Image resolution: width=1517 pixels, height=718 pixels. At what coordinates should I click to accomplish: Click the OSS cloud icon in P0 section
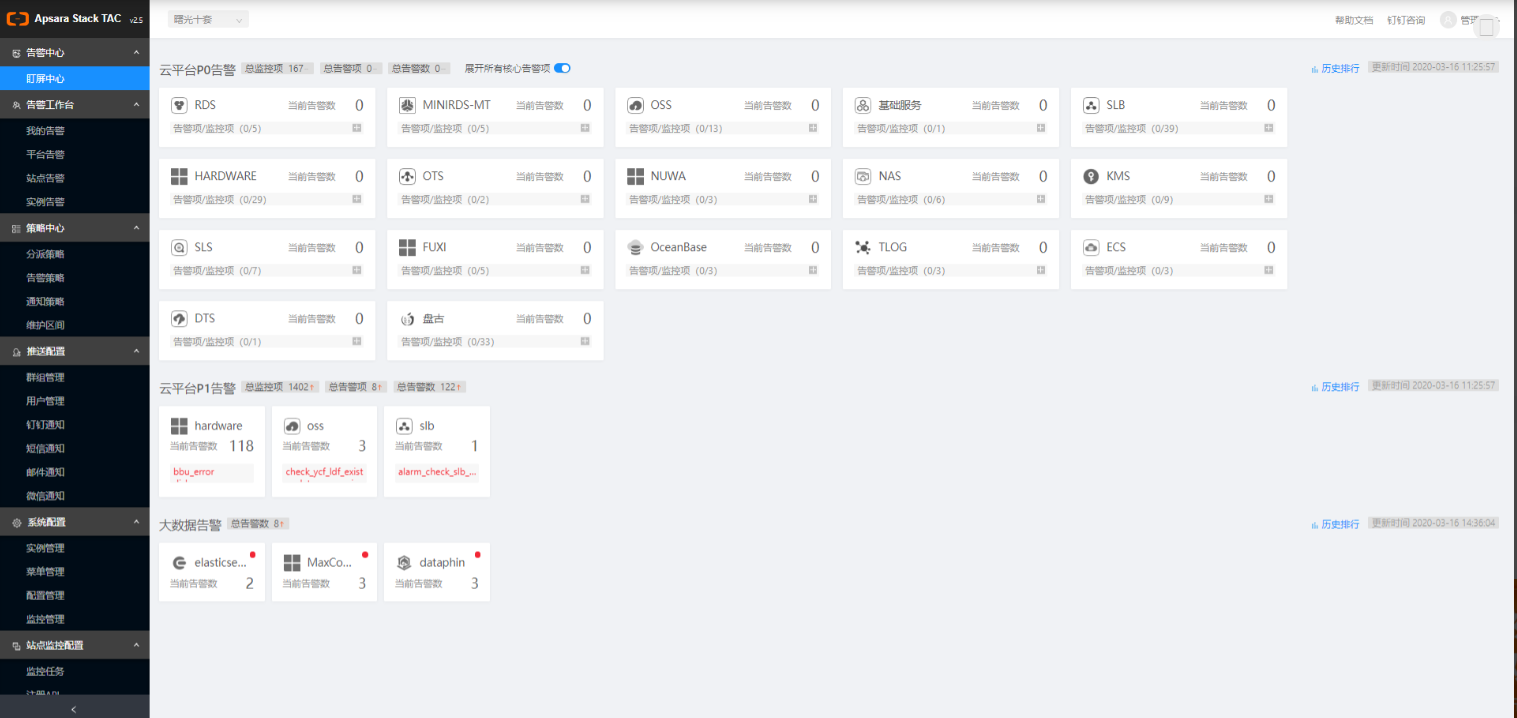coord(635,105)
